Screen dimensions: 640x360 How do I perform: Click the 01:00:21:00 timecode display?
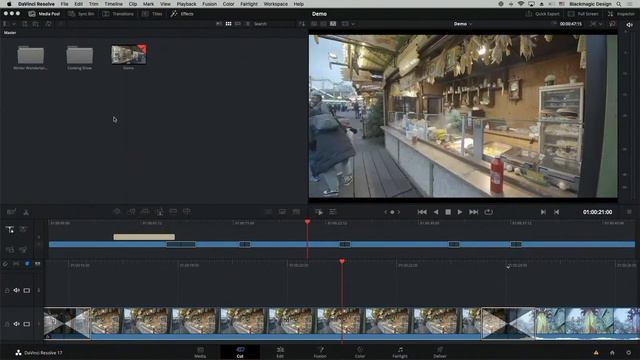pyautogui.click(x=597, y=212)
